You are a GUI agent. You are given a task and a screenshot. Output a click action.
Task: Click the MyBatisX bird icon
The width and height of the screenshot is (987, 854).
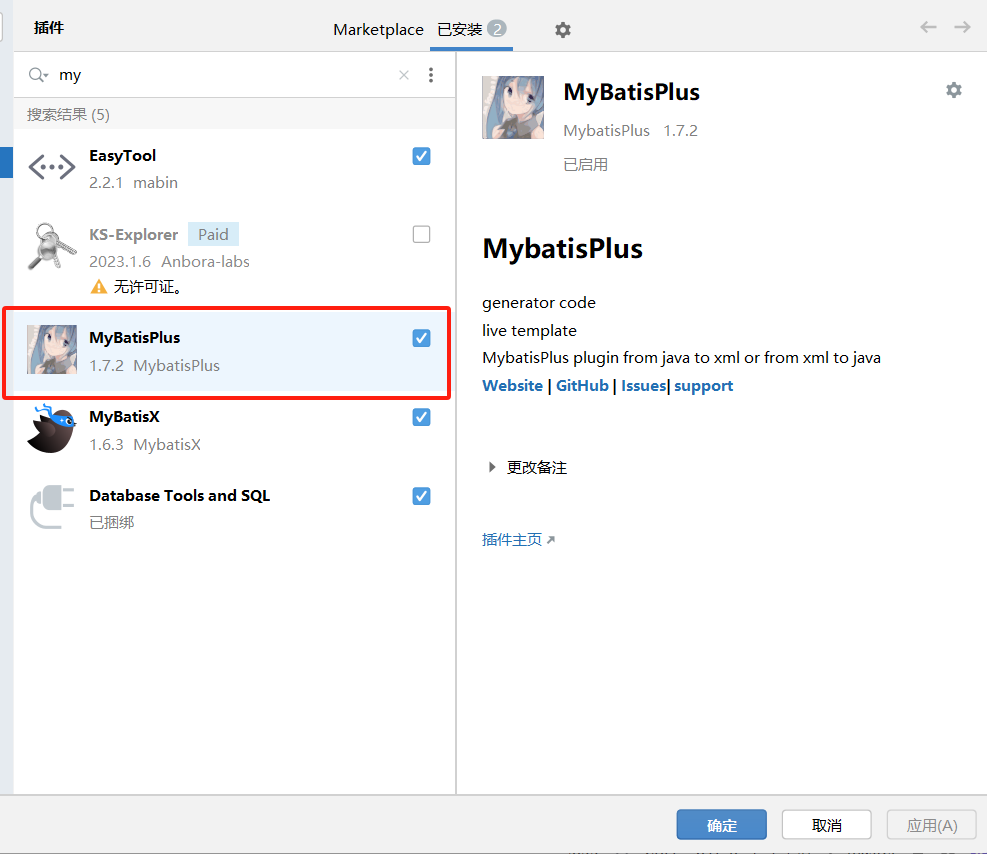tap(51, 429)
